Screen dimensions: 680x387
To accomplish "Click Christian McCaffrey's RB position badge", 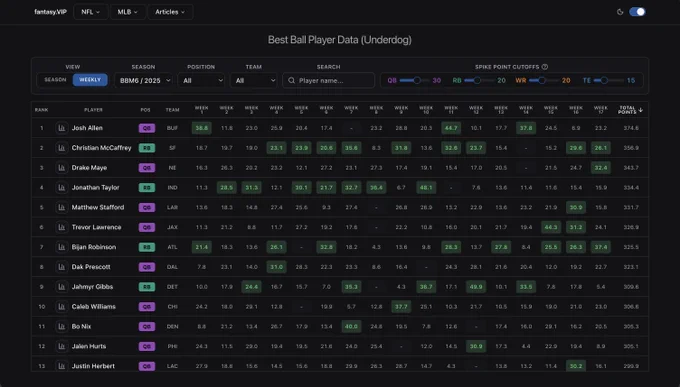I will coord(147,148).
